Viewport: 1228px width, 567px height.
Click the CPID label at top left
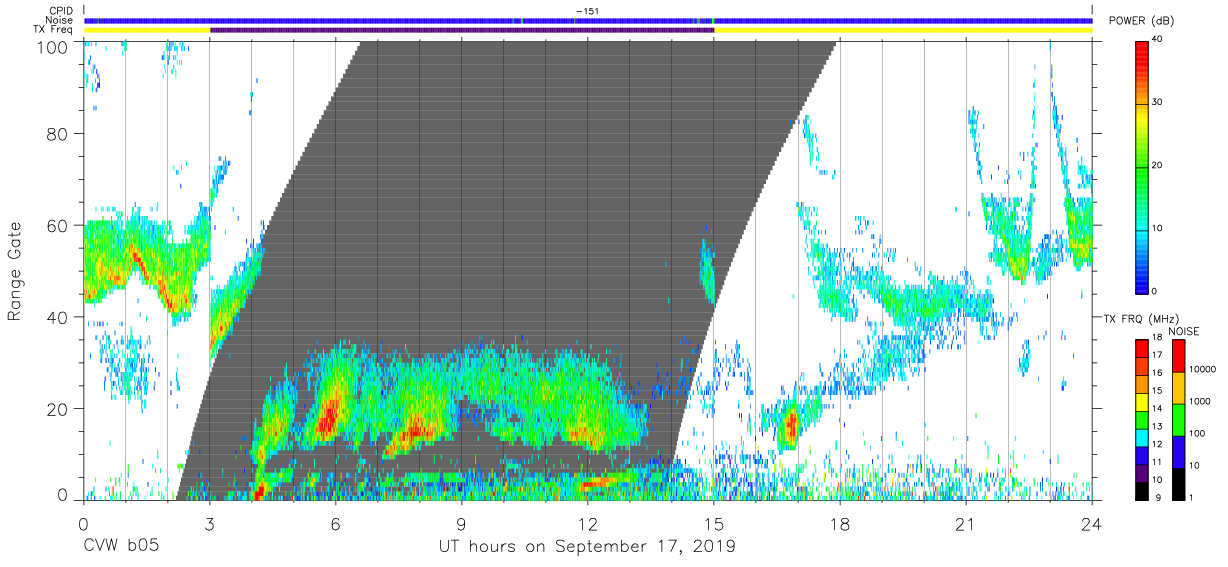coord(59,11)
